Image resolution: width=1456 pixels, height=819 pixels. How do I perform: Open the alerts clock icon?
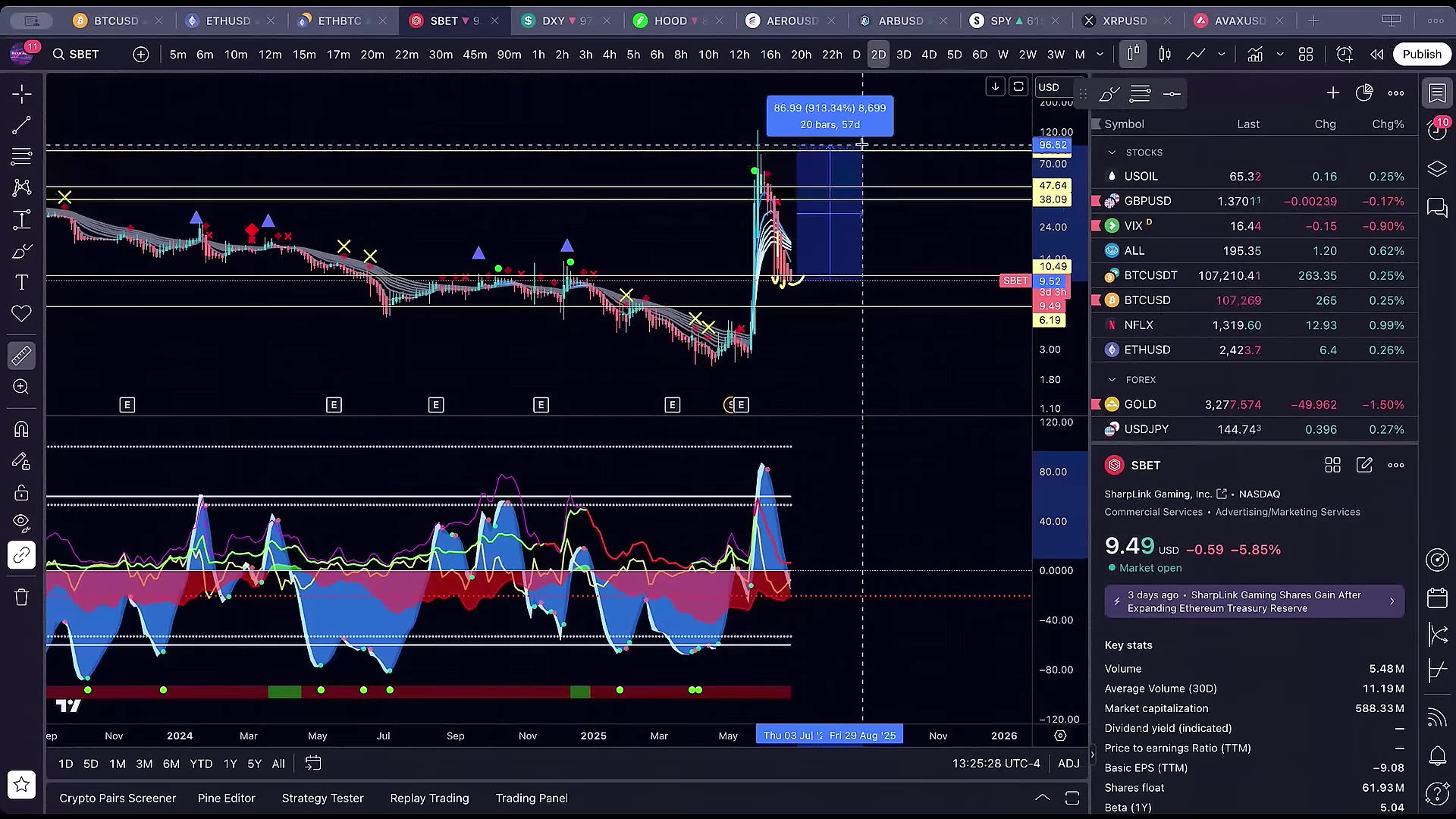pos(1344,54)
